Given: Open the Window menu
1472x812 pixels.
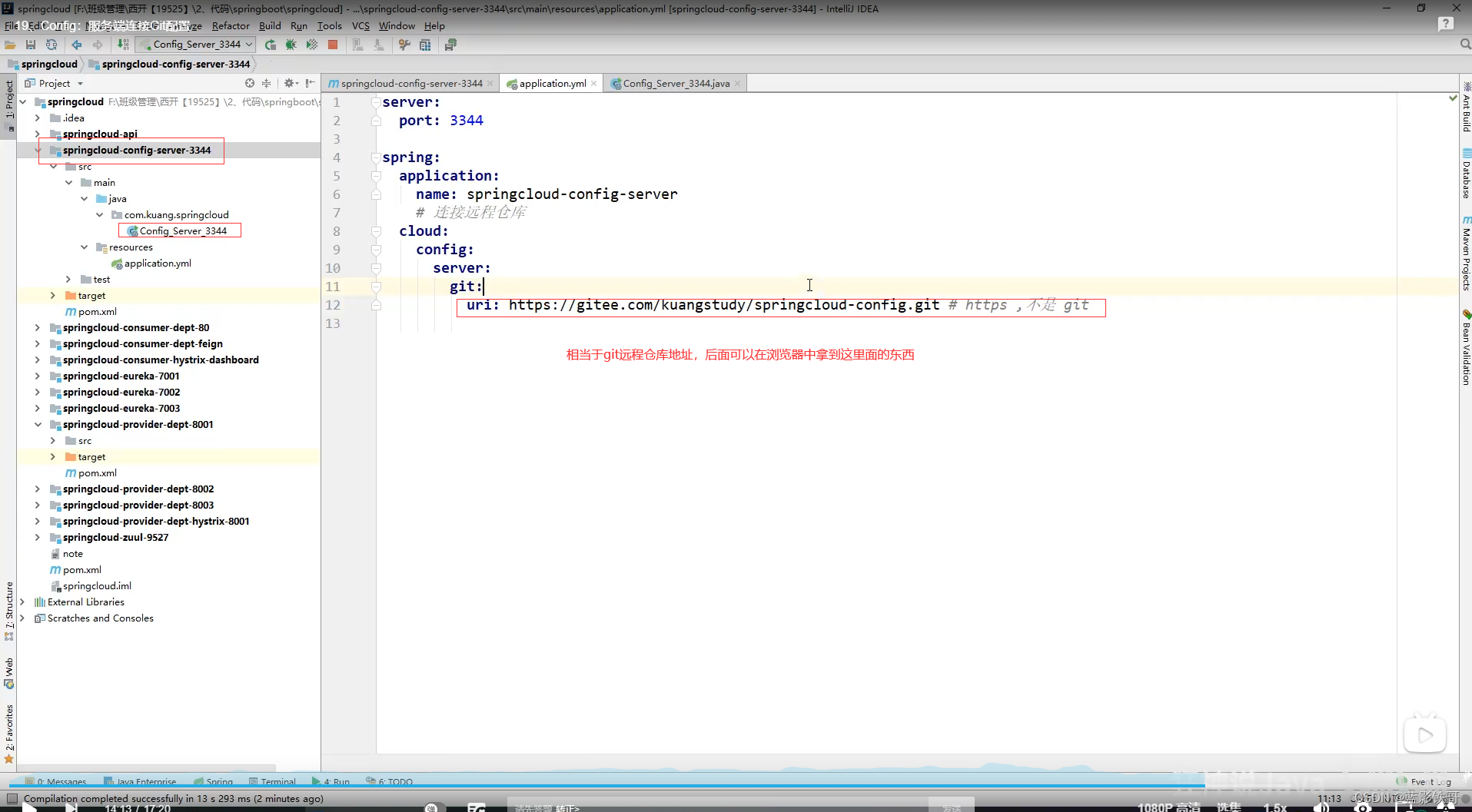Looking at the screenshot, I should tap(397, 25).
